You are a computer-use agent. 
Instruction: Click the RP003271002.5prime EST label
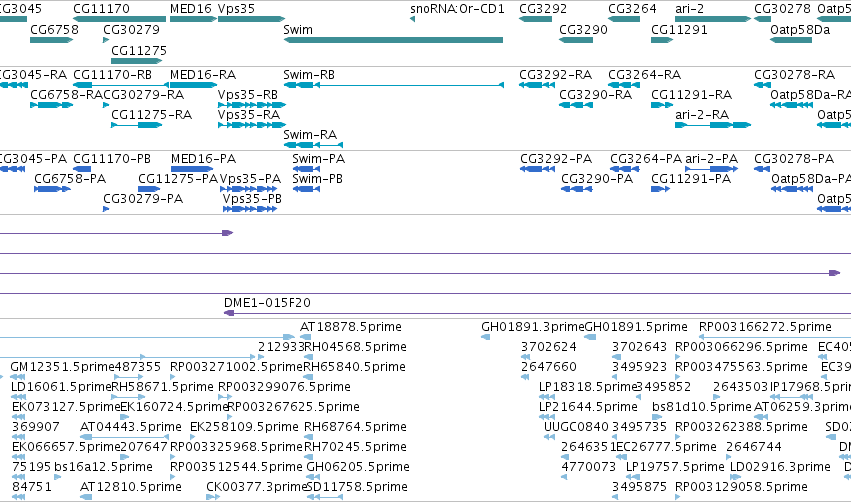[236, 367]
